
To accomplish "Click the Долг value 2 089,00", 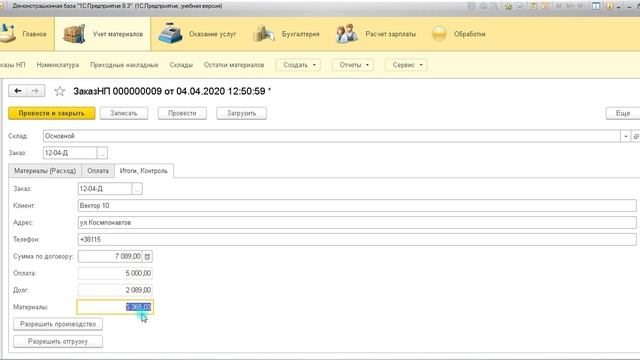I will pyautogui.click(x=115, y=290).
